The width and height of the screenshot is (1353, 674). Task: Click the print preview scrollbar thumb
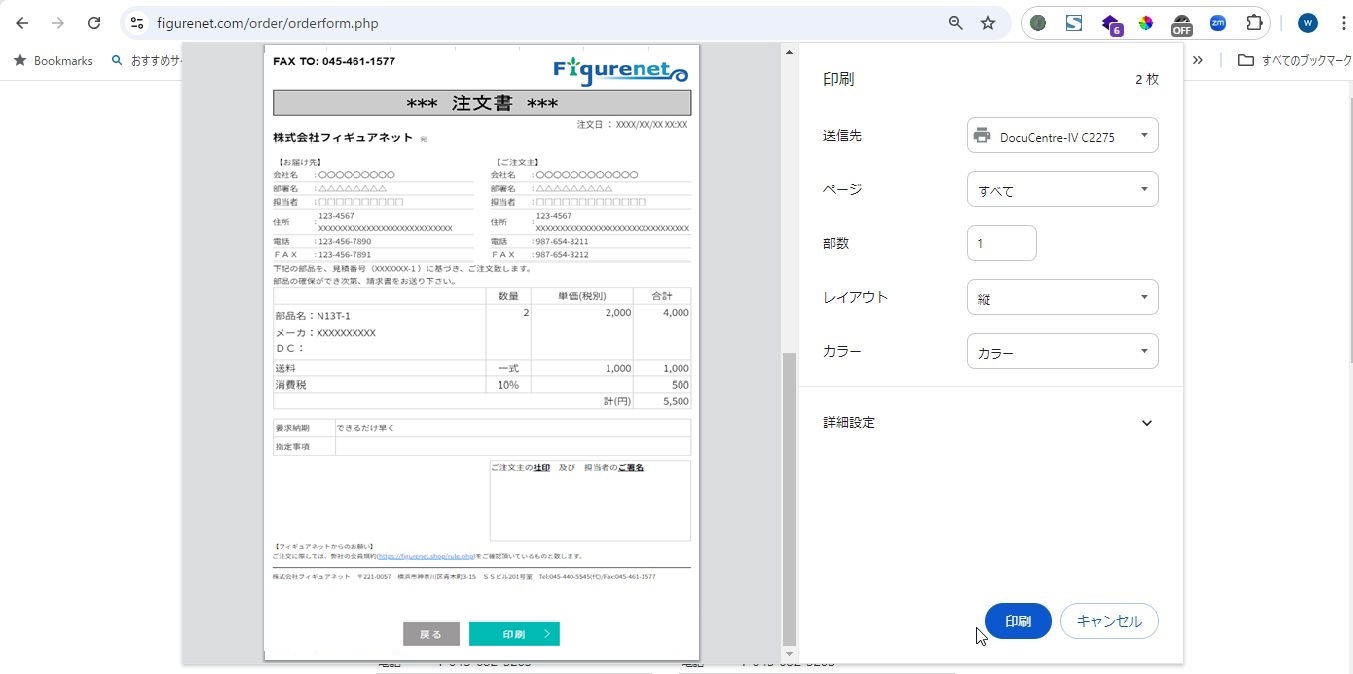tap(789, 497)
